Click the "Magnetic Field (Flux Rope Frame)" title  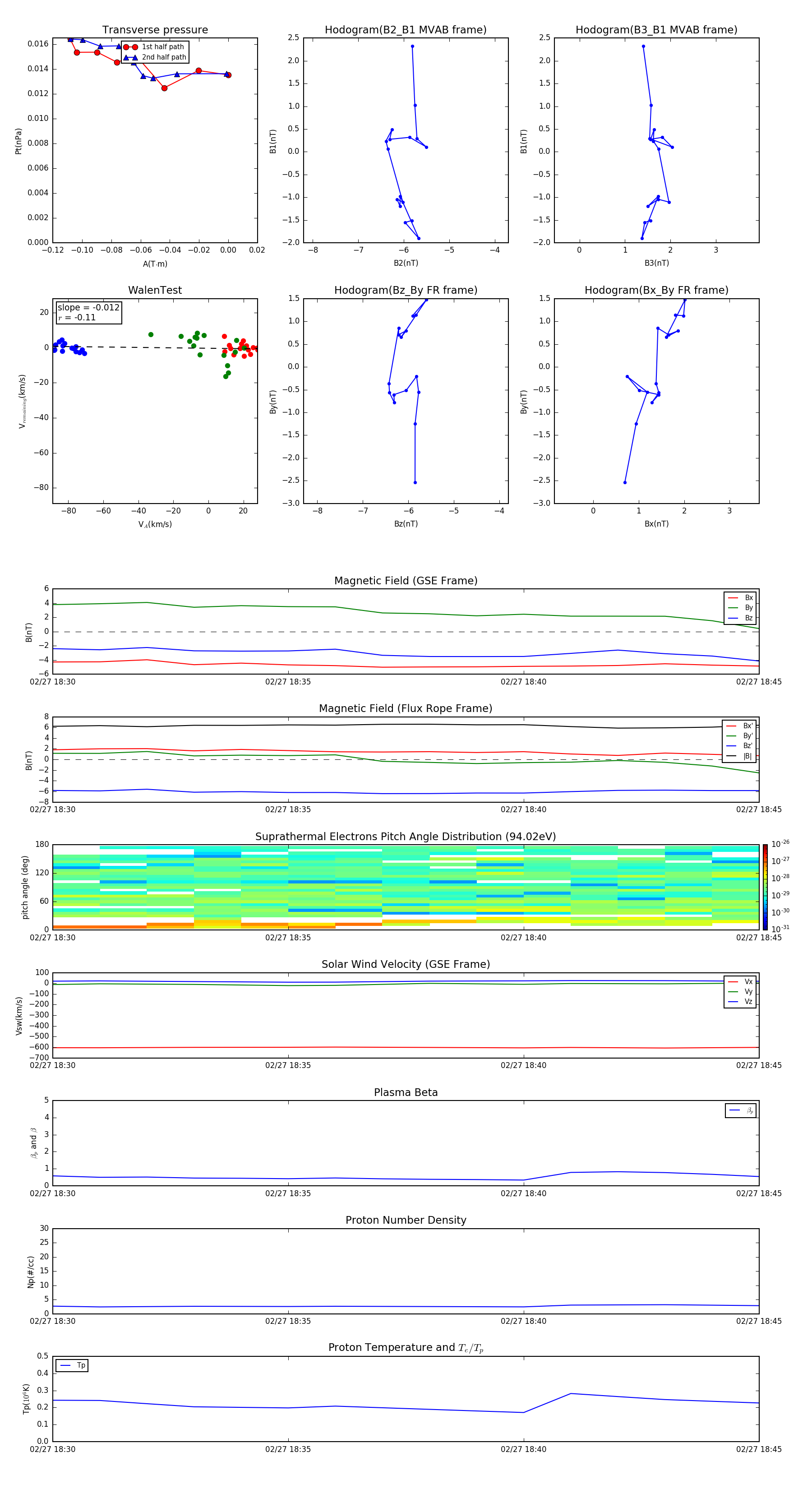(x=406, y=709)
